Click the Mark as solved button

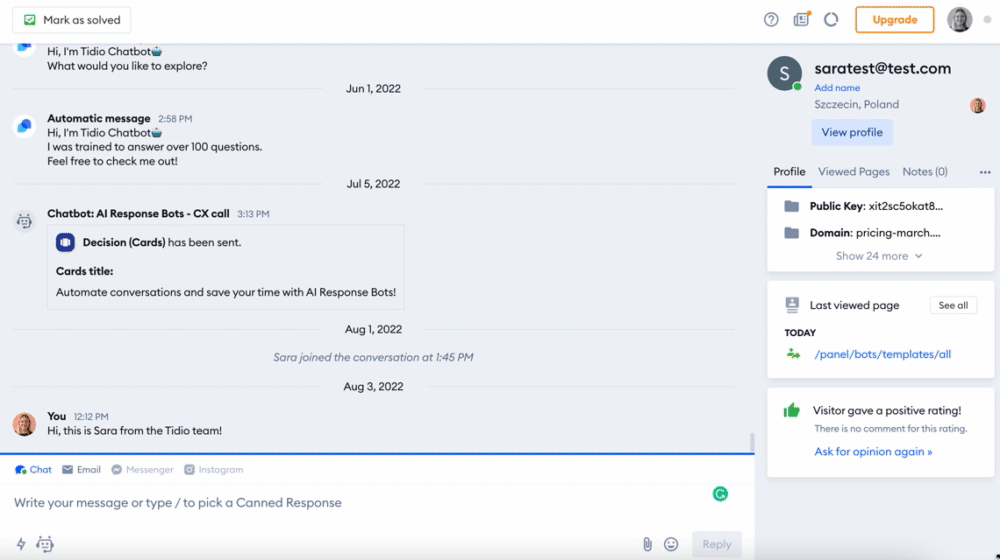point(71,20)
